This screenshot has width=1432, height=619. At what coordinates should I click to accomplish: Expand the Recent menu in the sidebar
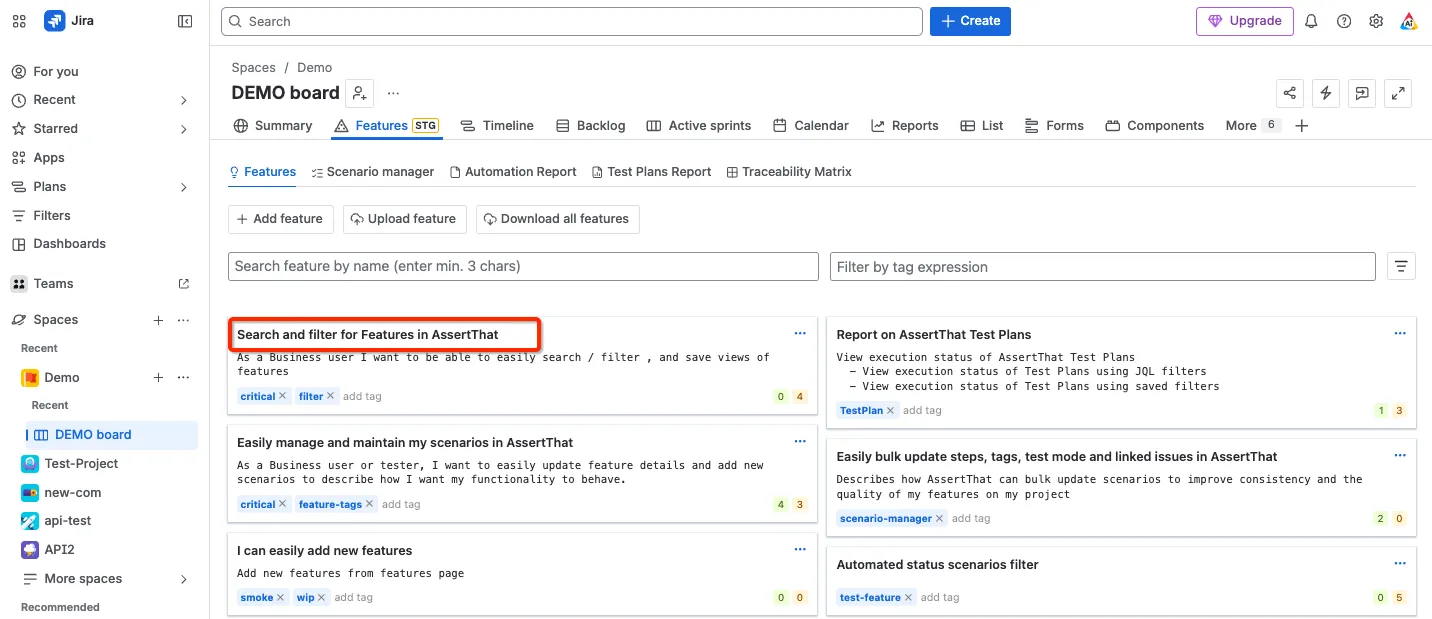point(184,100)
